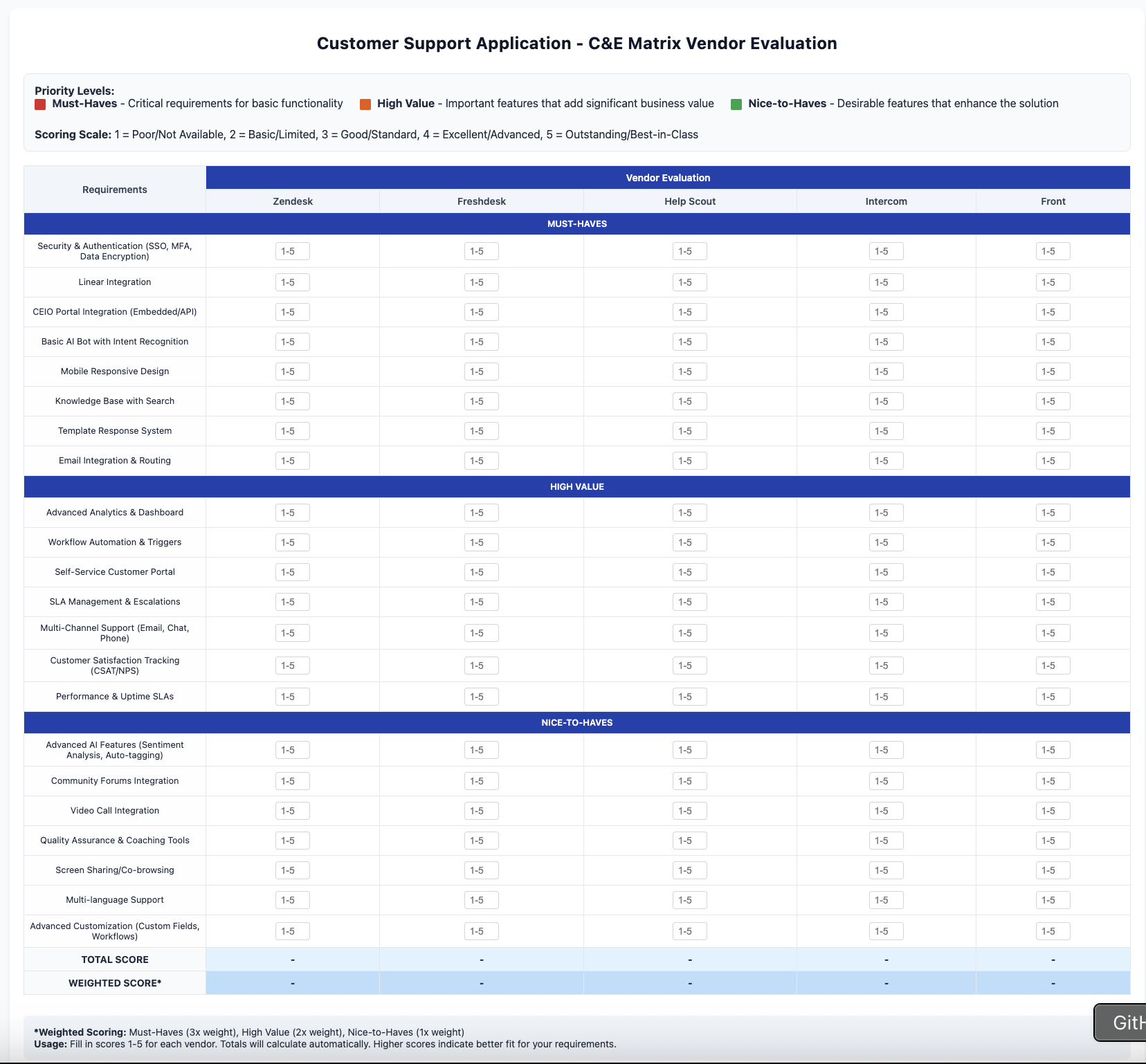This screenshot has width=1146, height=1064.
Task: Click the Help Scout column header
Action: click(x=690, y=201)
